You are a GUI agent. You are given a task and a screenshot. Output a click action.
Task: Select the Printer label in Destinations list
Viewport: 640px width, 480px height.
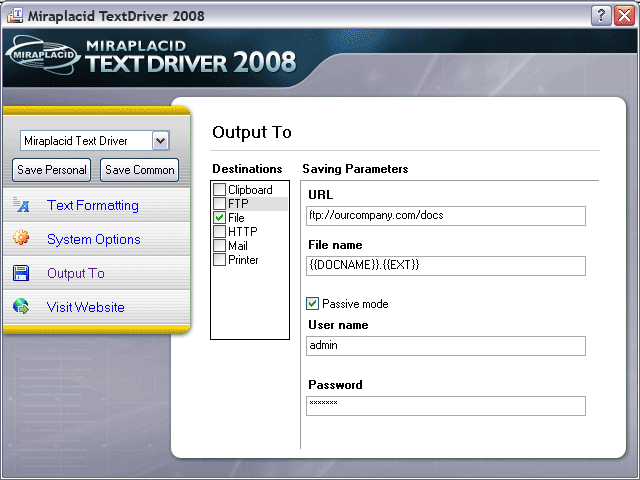tap(243, 260)
